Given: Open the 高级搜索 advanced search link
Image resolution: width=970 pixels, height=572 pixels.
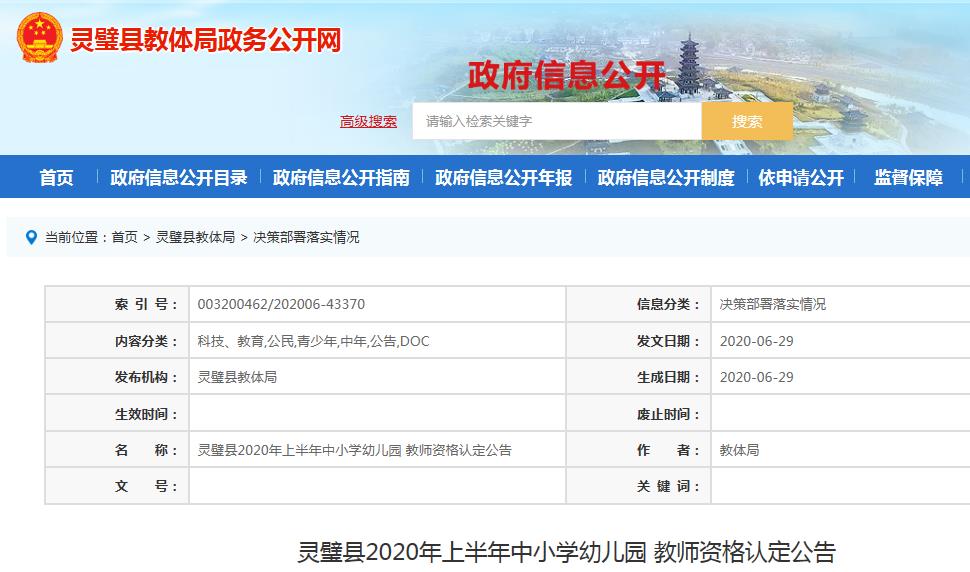Looking at the screenshot, I should click(368, 121).
